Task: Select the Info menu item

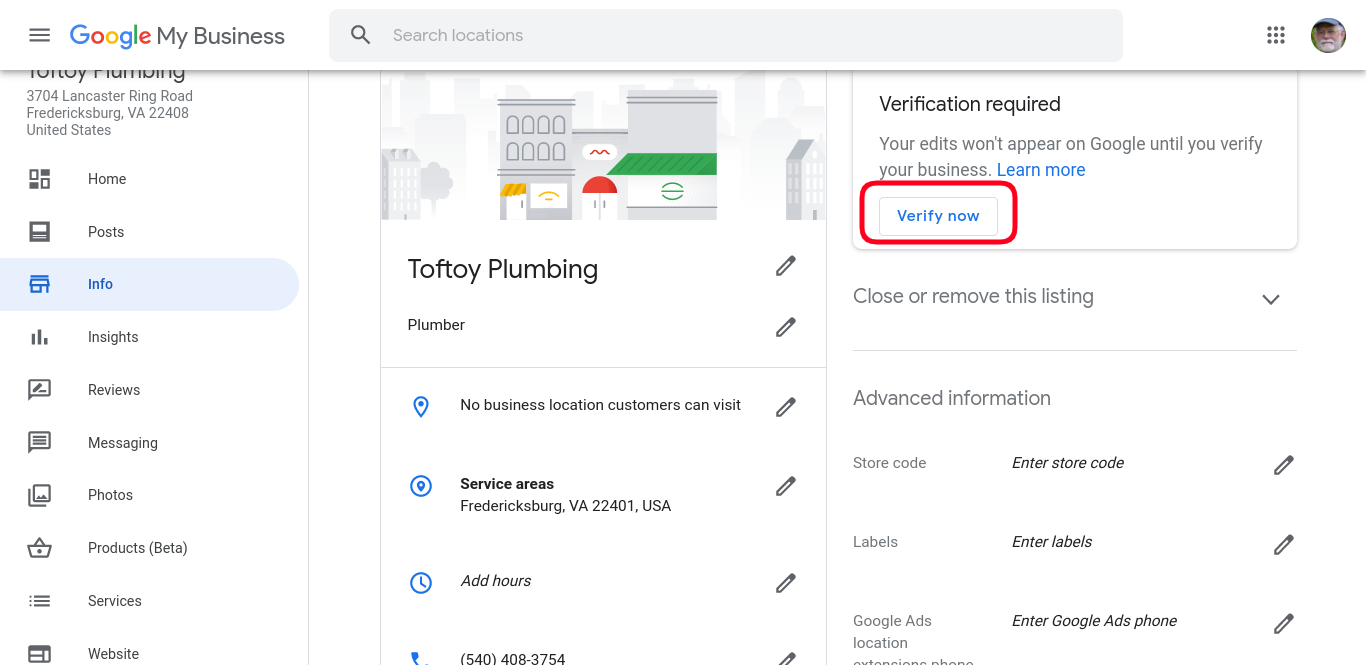Action: click(x=149, y=284)
